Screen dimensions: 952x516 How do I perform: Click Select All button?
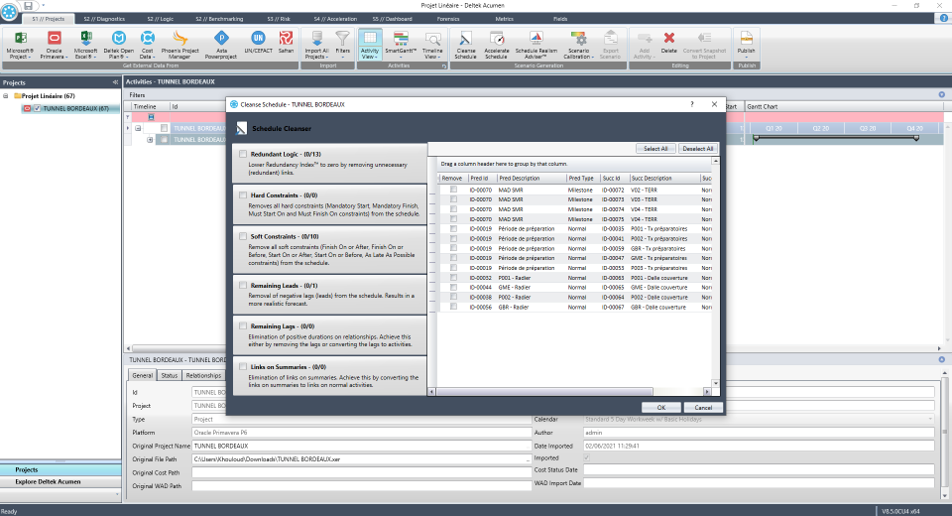[655, 149]
